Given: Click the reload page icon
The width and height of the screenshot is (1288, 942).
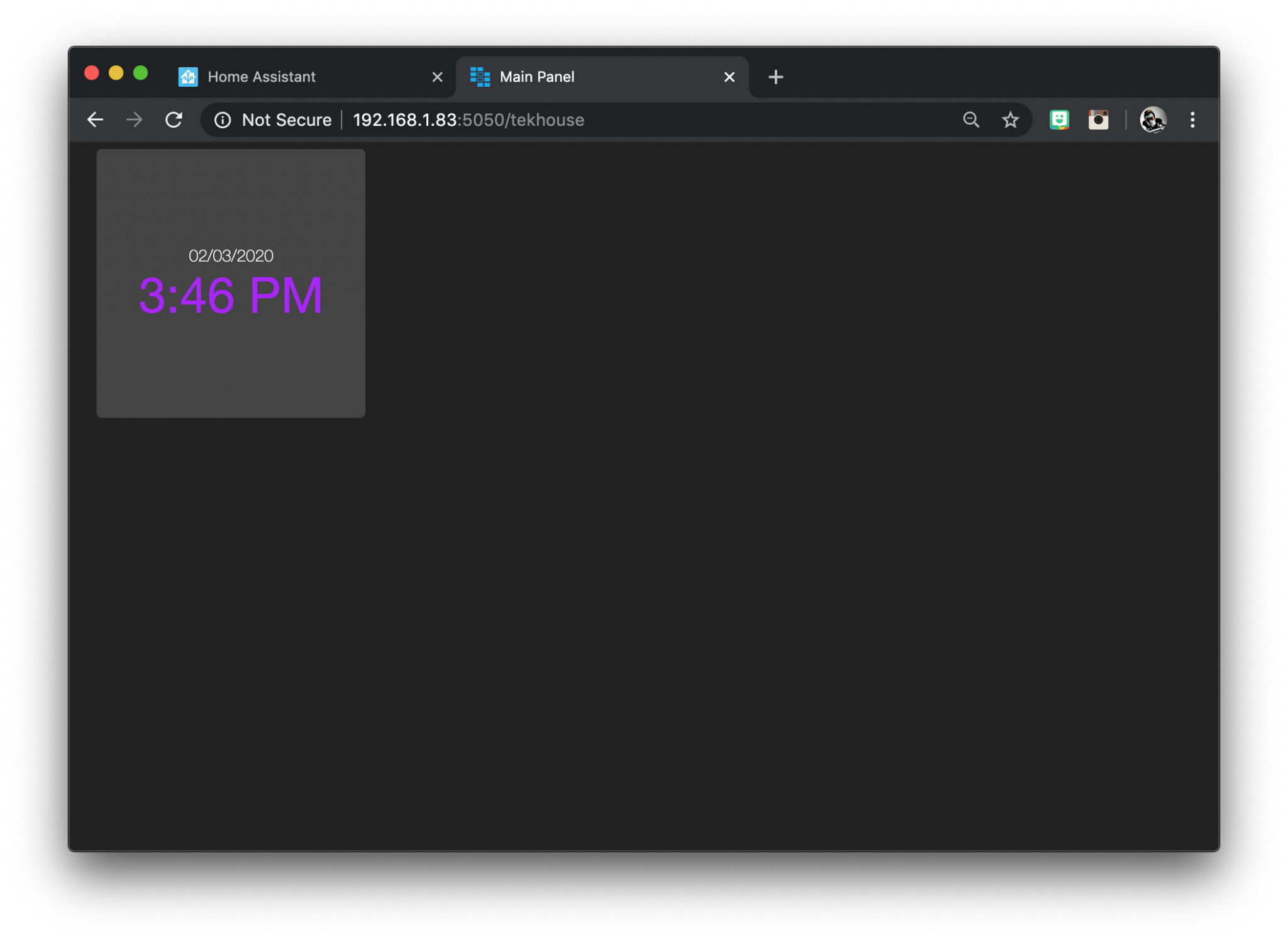Looking at the screenshot, I should click(174, 119).
